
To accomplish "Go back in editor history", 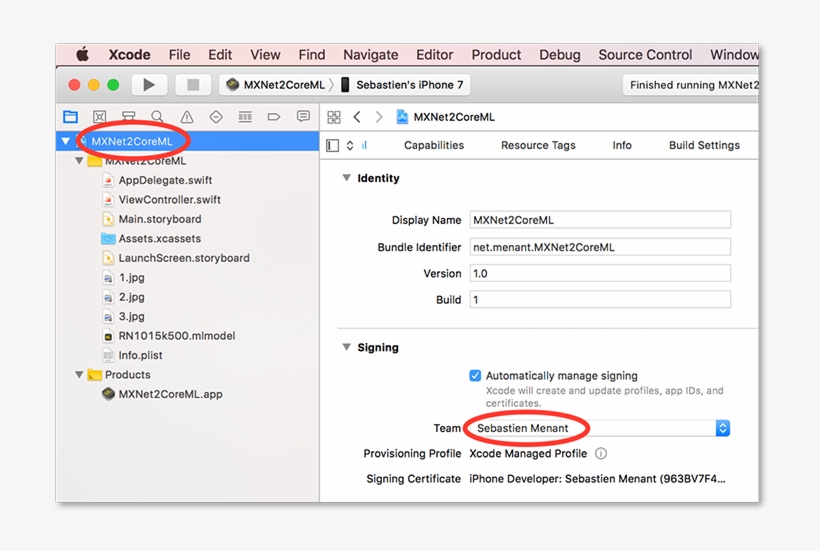I will 357,117.
